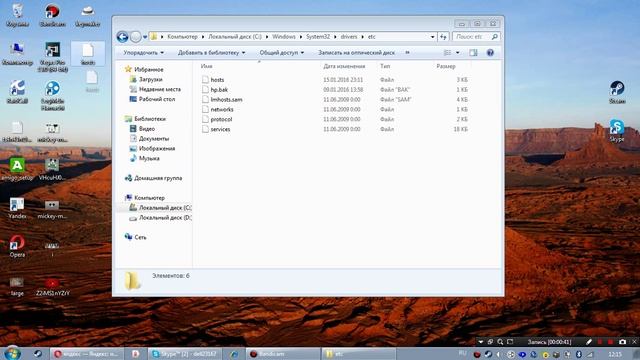Jump to System32 in the address bar
The image size is (640, 360).
(318, 37)
